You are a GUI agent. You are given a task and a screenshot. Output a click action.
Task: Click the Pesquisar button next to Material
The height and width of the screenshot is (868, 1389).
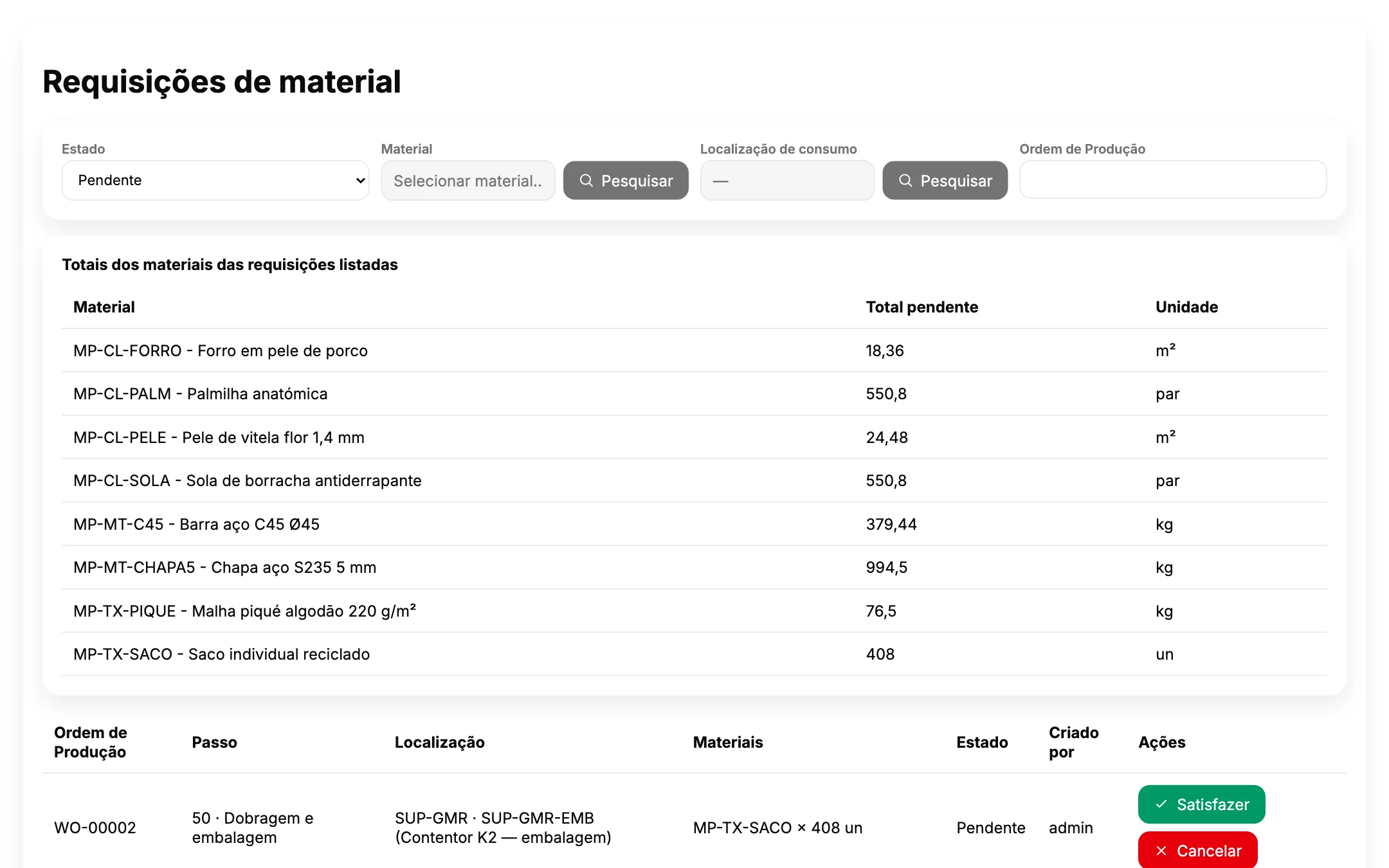pos(626,181)
